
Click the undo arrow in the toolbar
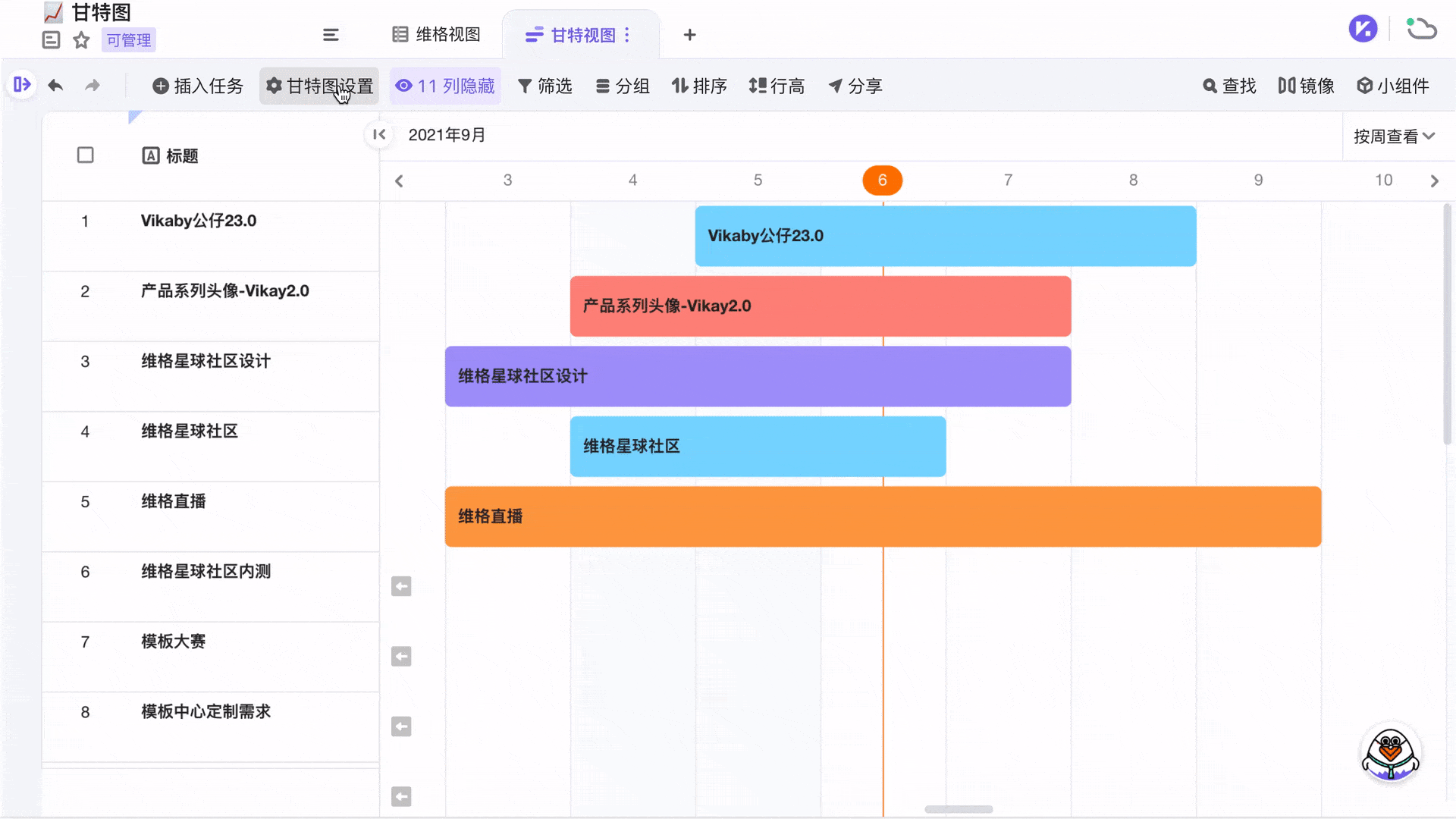point(55,86)
